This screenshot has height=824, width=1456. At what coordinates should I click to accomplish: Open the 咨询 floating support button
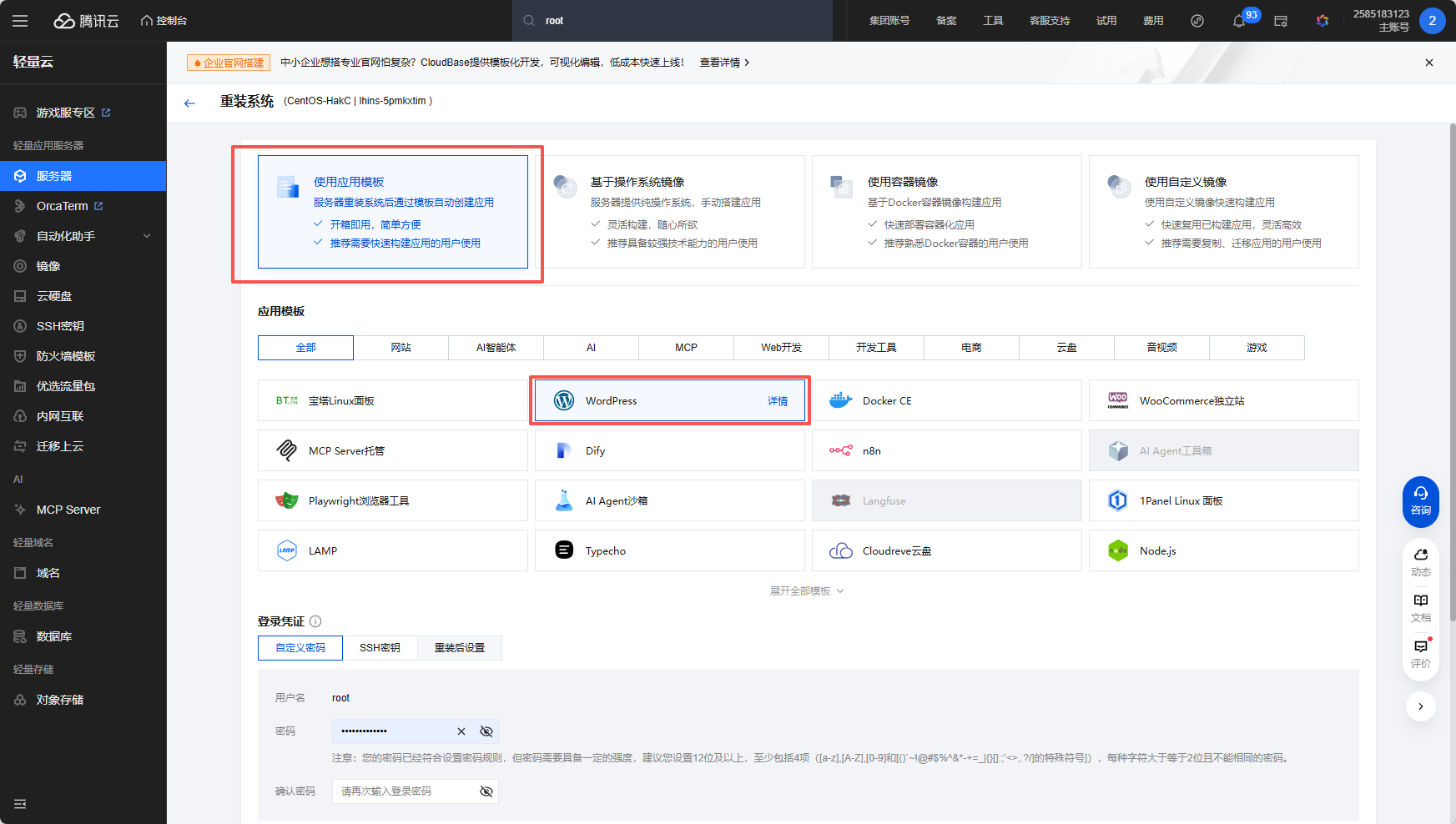click(1421, 501)
